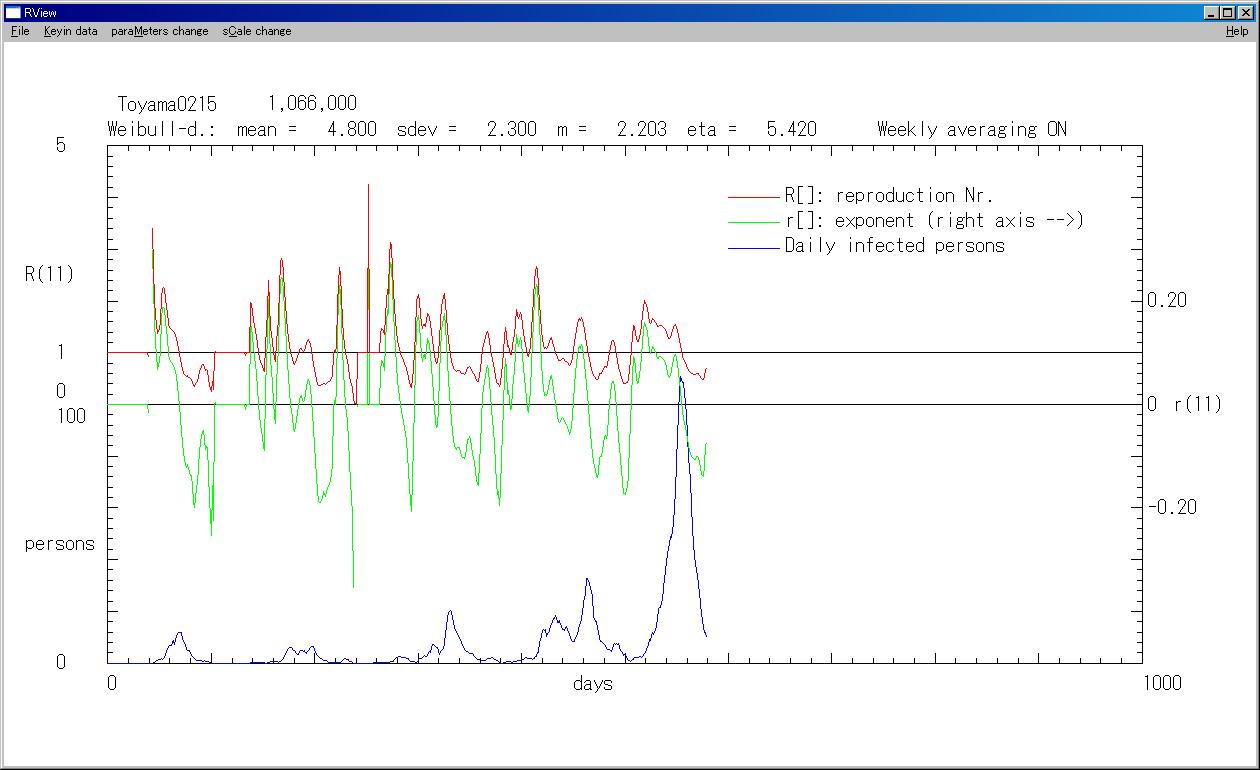The height and width of the screenshot is (770, 1260).
Task: Select the Toyama0215 dataset title
Action: (x=167, y=104)
